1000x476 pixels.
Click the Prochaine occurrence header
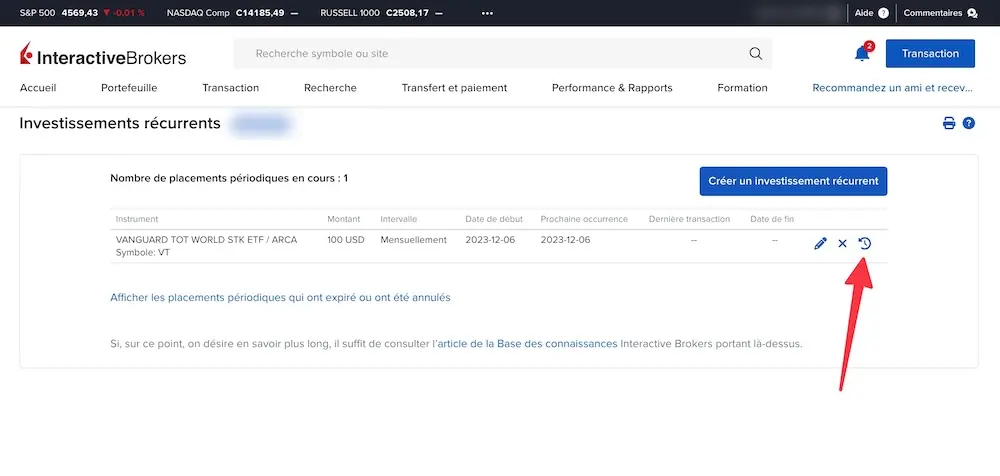tap(584, 219)
